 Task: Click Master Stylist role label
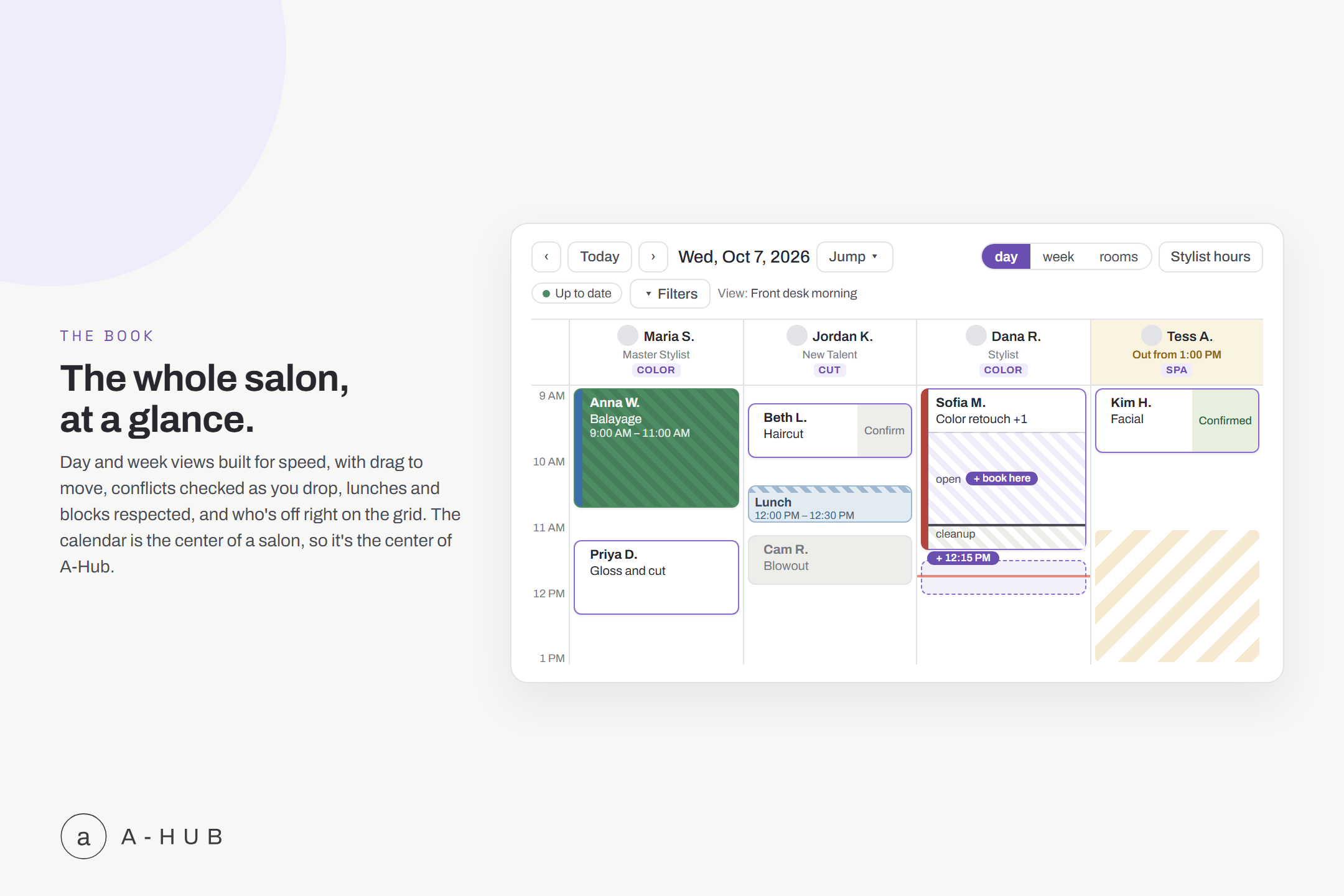tap(656, 355)
